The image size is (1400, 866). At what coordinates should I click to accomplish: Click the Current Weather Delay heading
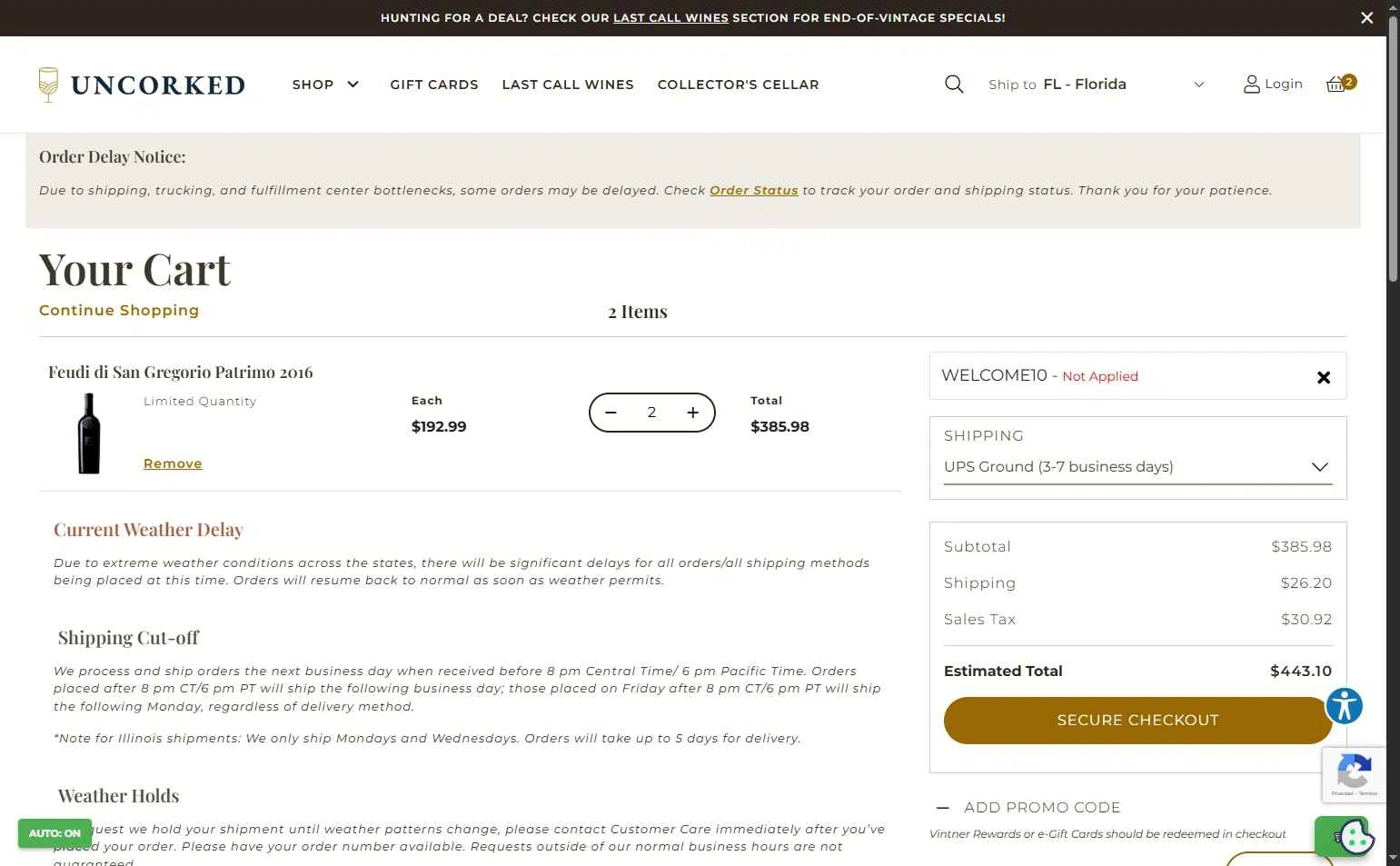pos(148,530)
